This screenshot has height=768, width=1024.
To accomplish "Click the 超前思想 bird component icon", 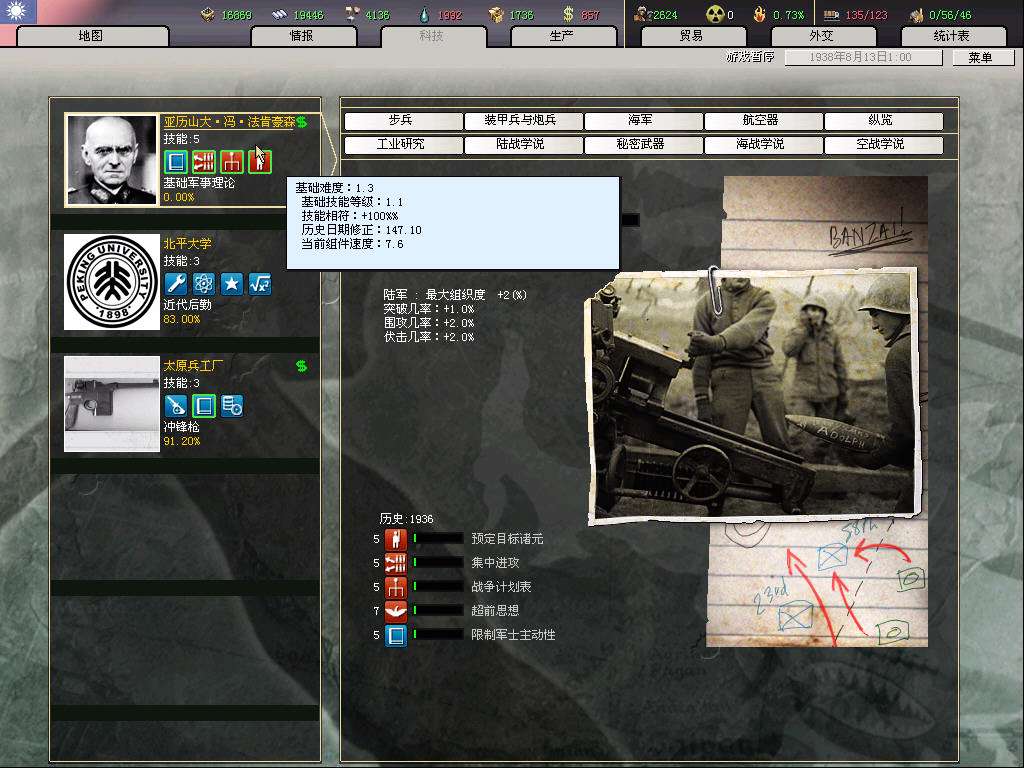I will (396, 611).
